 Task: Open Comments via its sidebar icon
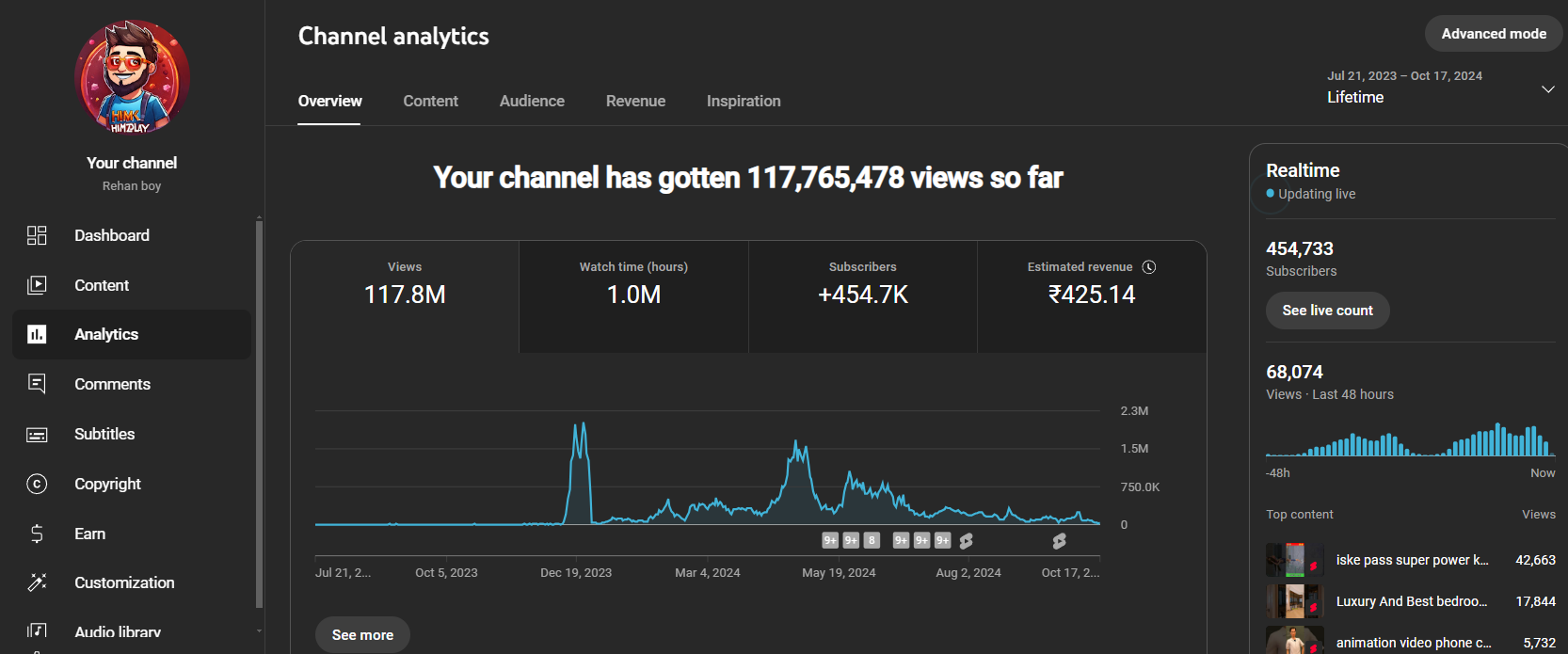[x=37, y=384]
